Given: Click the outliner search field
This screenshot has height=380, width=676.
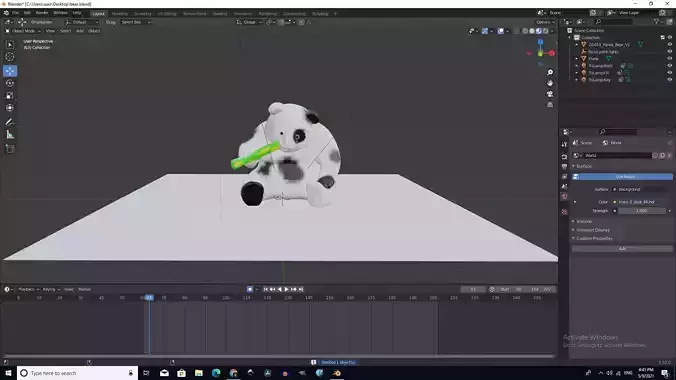Looking at the screenshot, I should click(x=613, y=22).
